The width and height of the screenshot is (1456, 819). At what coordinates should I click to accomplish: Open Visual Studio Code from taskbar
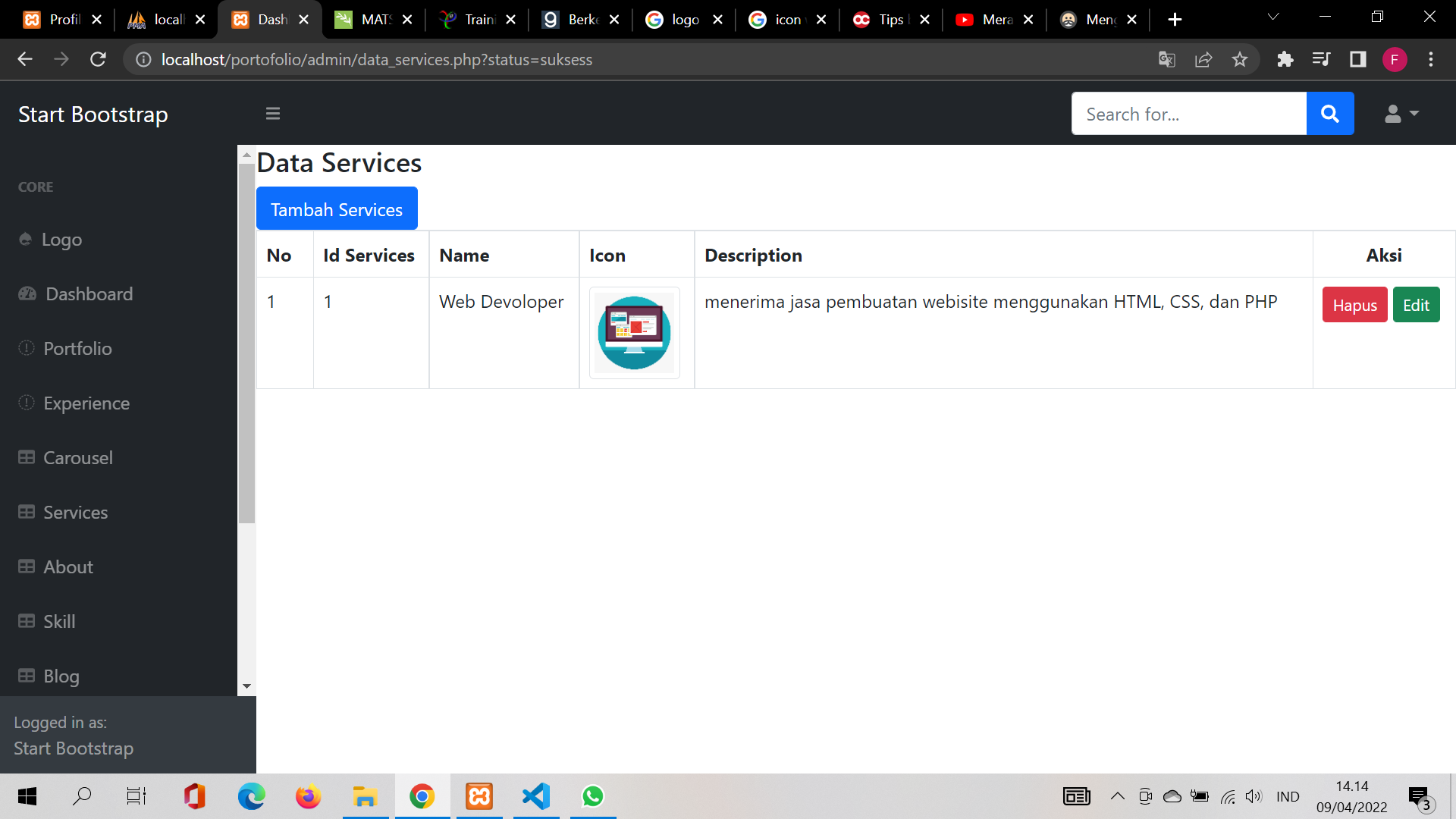pyautogui.click(x=536, y=796)
